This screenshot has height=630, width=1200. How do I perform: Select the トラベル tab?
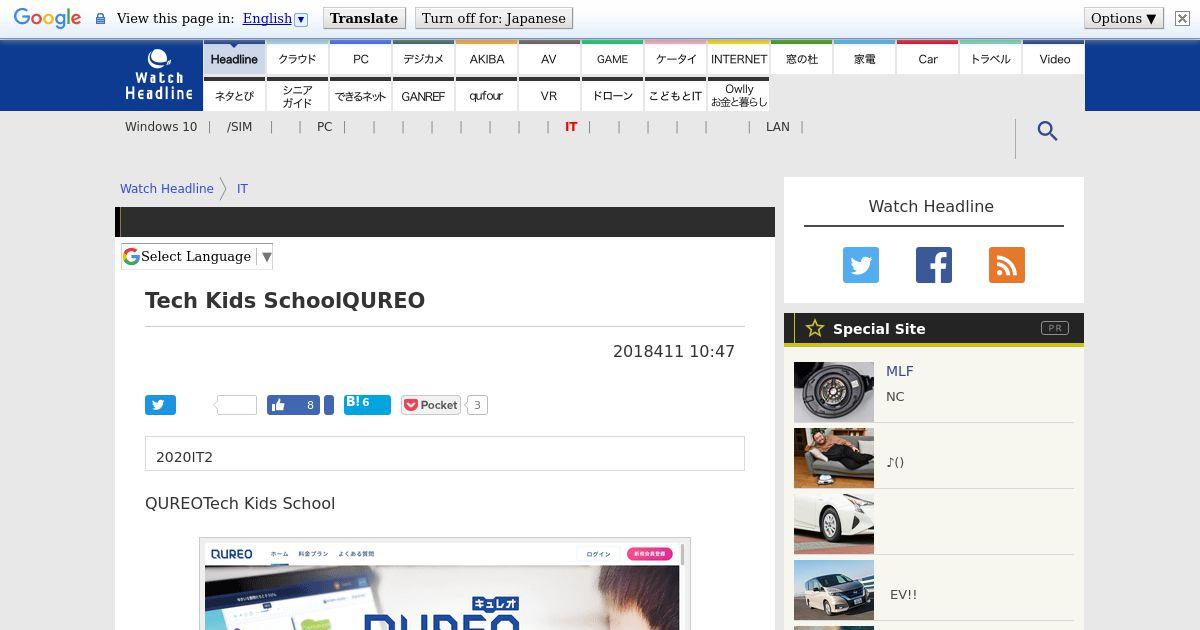pos(990,58)
